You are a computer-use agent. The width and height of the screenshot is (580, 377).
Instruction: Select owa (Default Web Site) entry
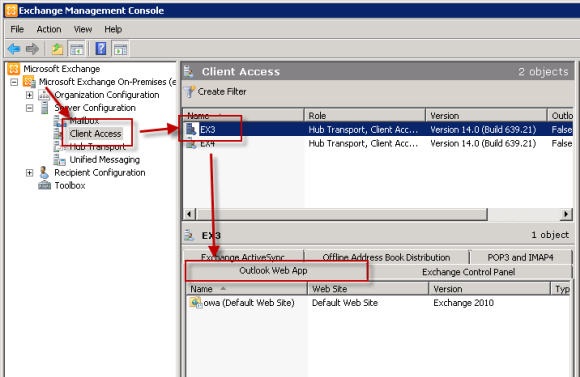coord(249,303)
